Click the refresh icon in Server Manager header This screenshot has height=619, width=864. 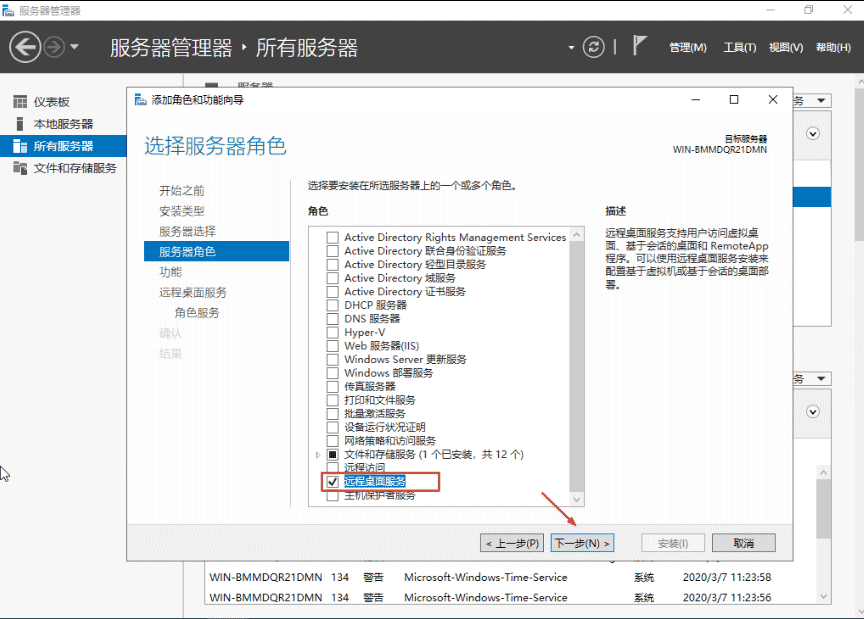tap(593, 47)
